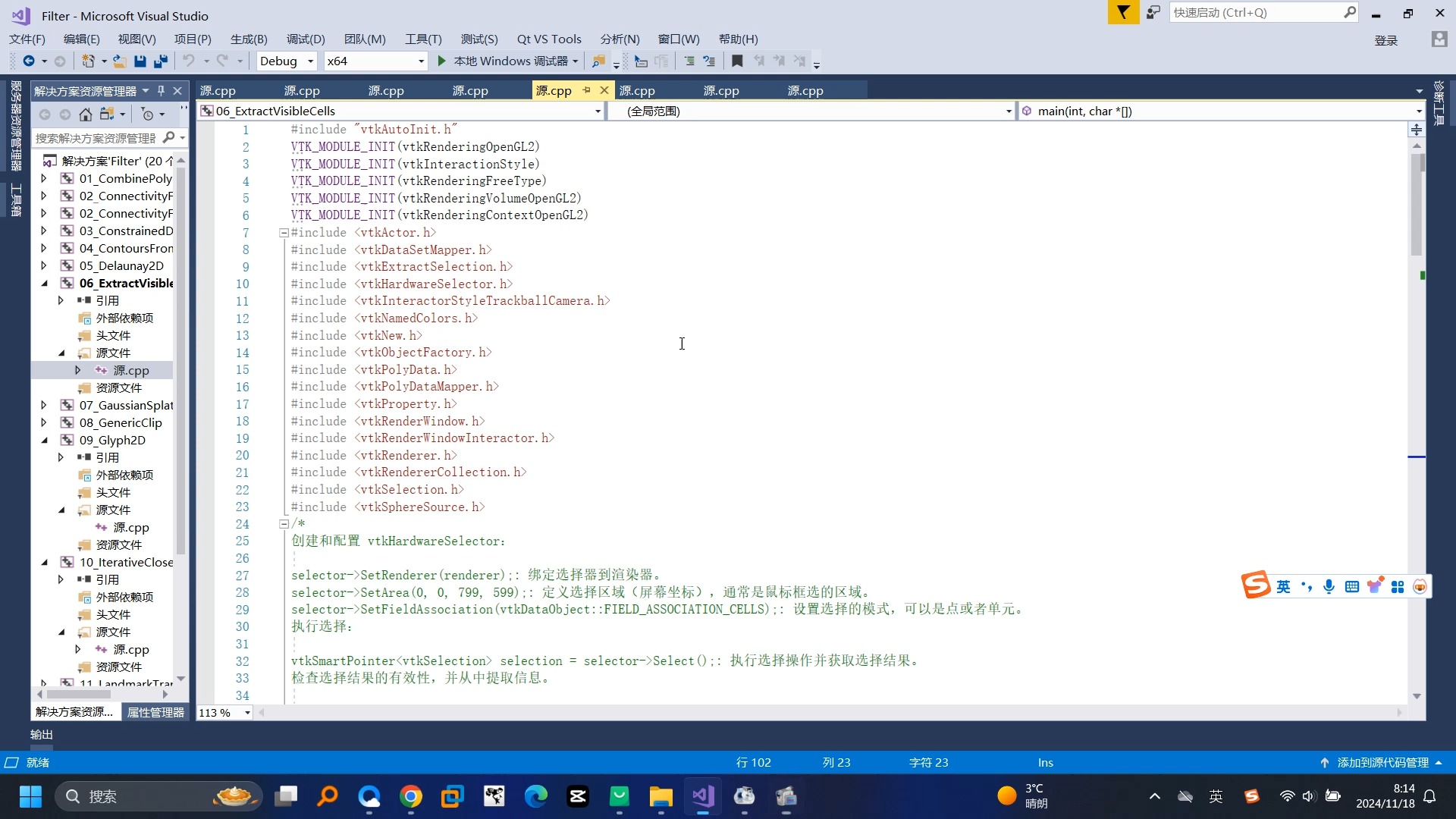Expand the 01_CombinePoly project node
Image resolution: width=1456 pixels, height=819 pixels.
point(43,179)
